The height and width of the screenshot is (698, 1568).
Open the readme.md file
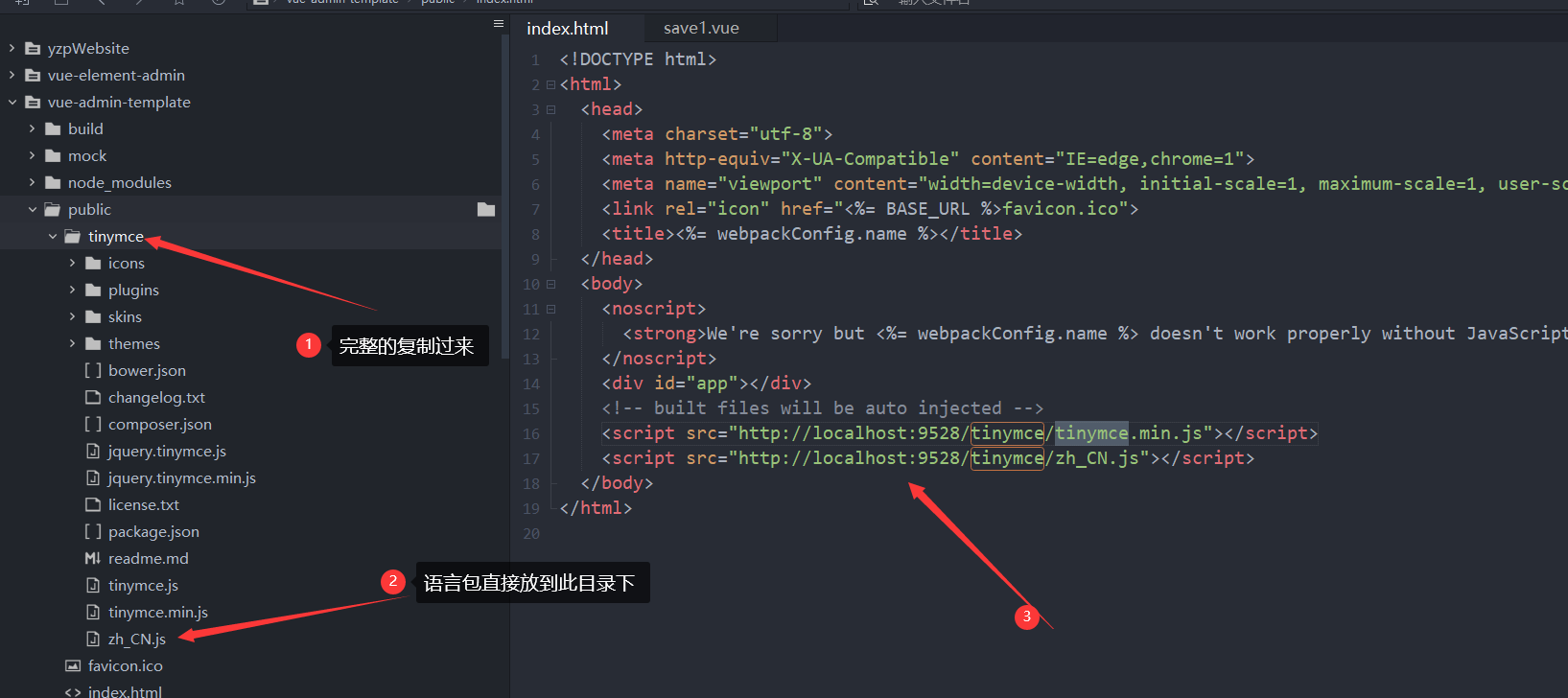click(149, 558)
